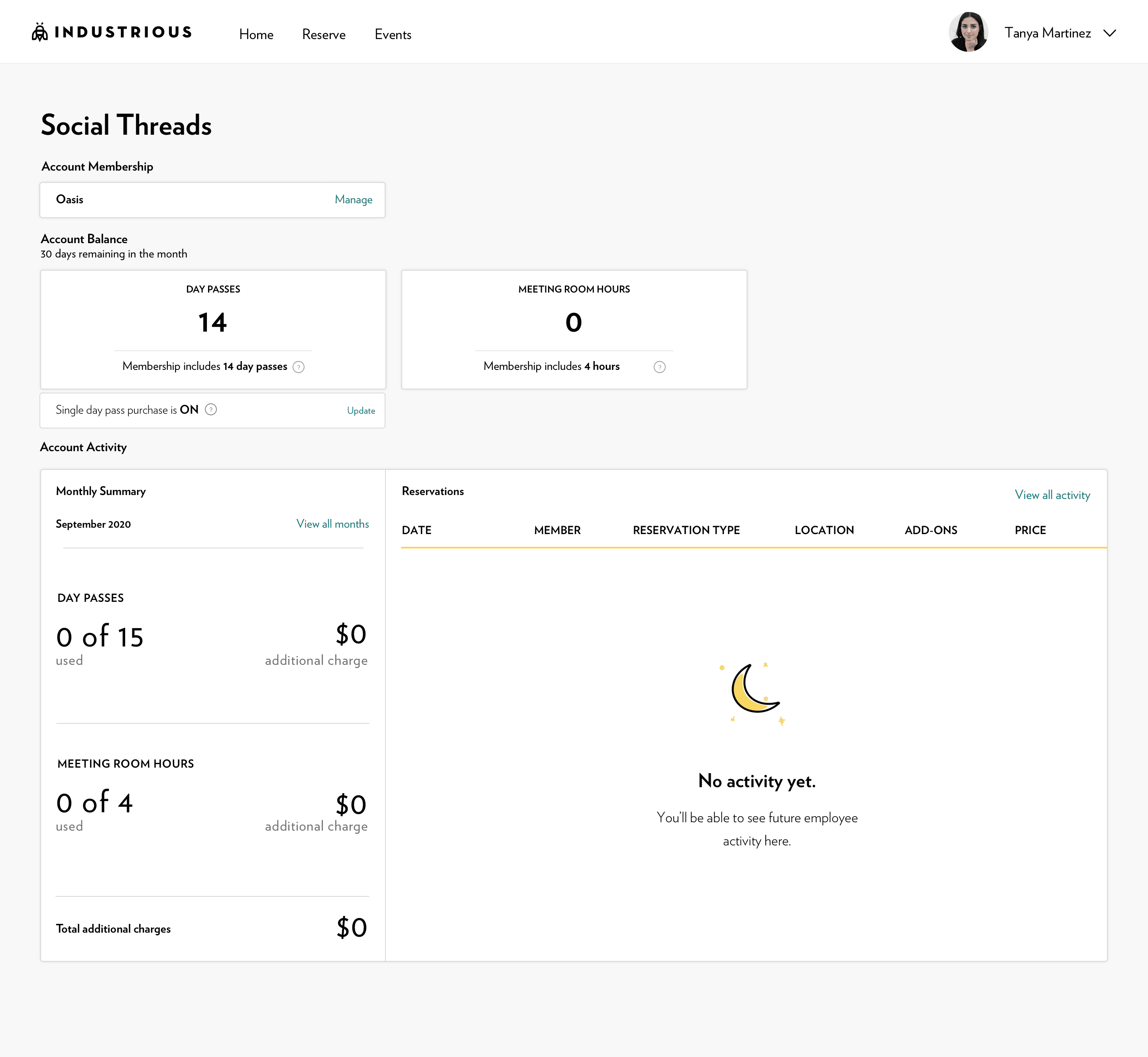Click the Monthly Summary heading
Screen dimensions: 1148x1057
point(101,491)
